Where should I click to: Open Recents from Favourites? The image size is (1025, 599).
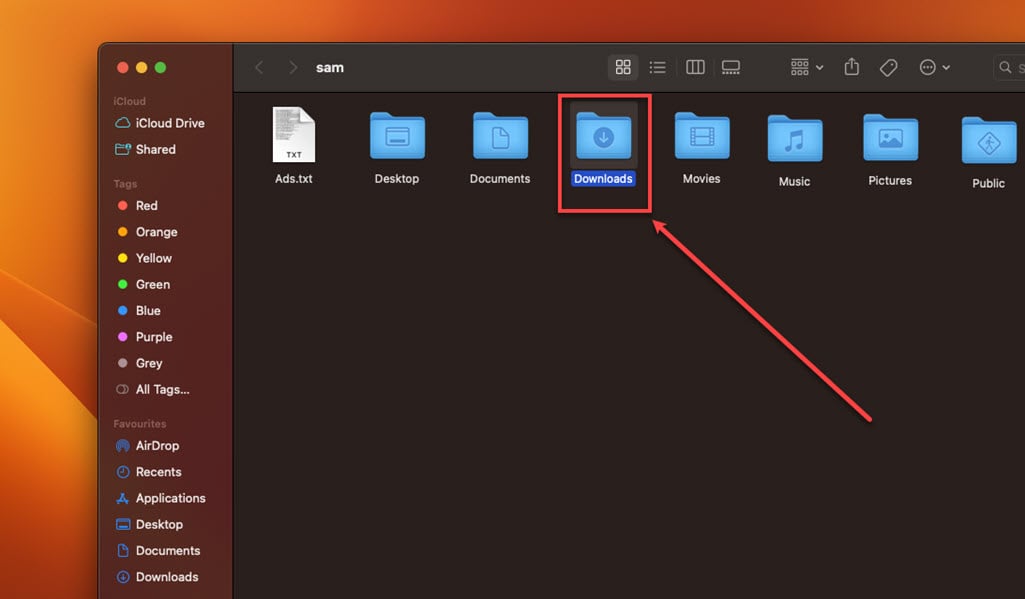148,471
